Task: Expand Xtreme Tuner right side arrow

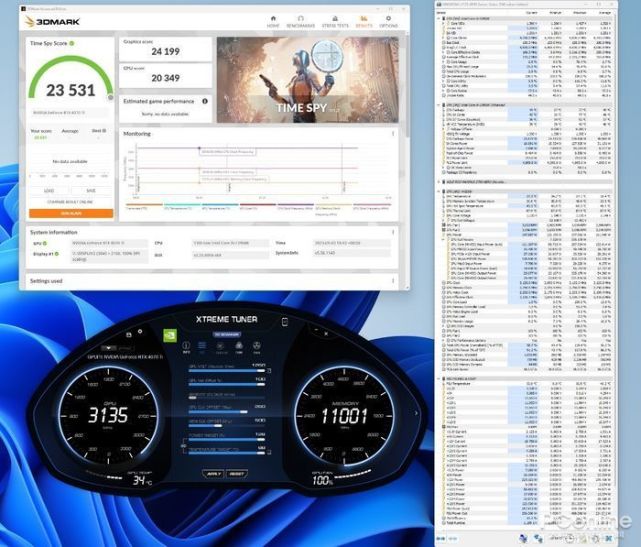Action: point(416,413)
